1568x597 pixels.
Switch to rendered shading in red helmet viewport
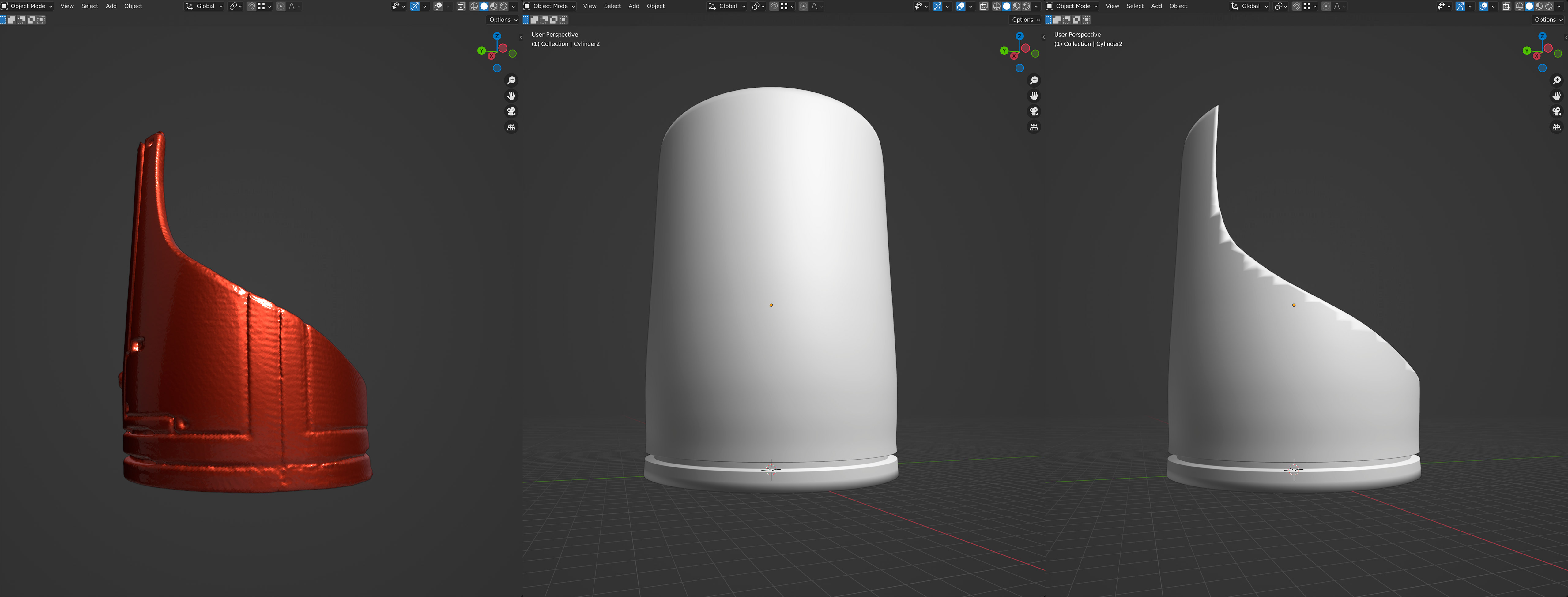tap(503, 6)
